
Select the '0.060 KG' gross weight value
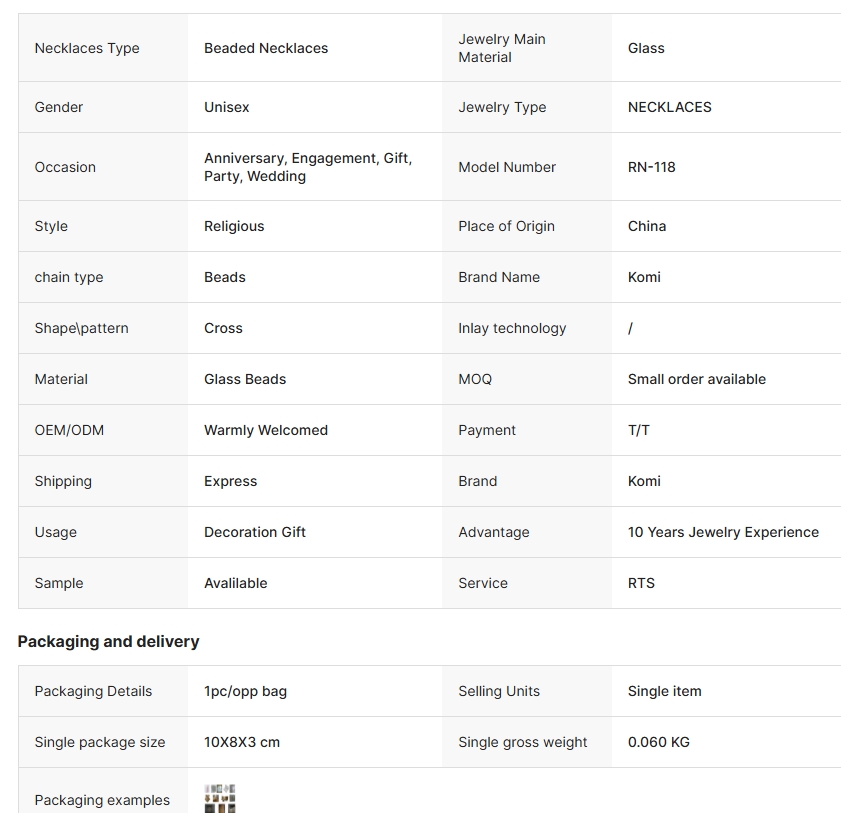pos(659,742)
